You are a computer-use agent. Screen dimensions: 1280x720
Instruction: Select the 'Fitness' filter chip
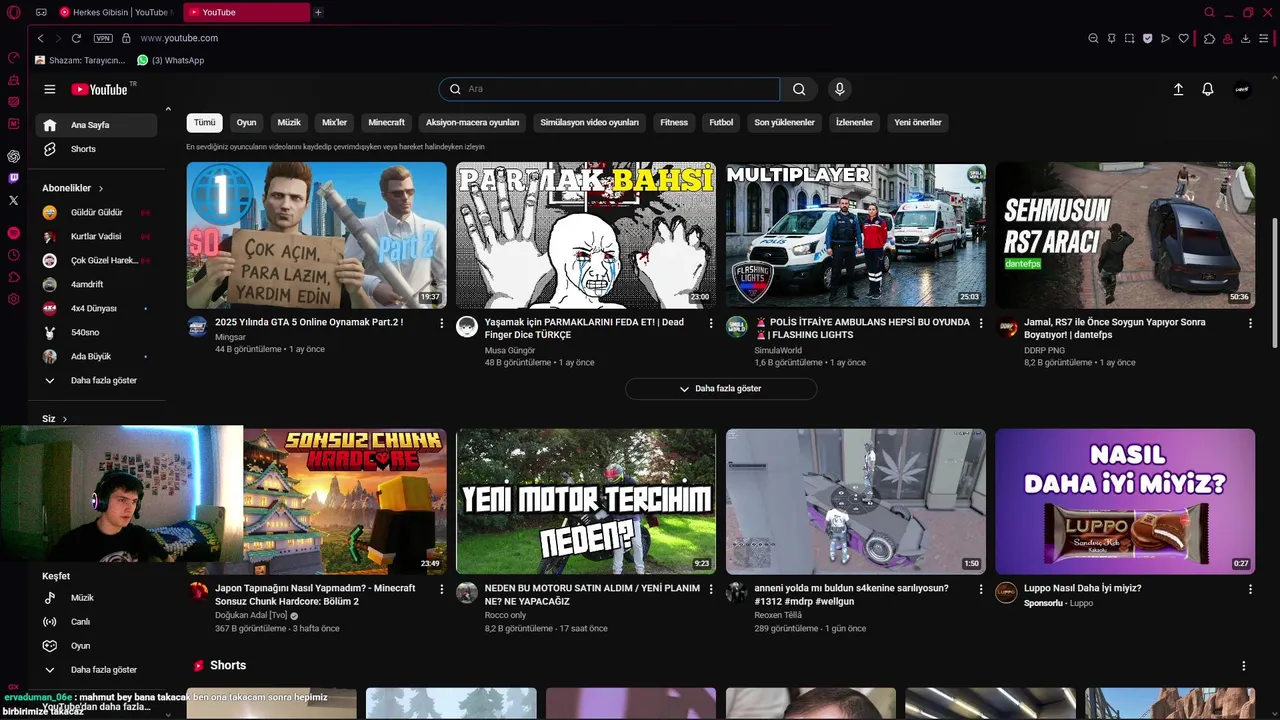click(674, 122)
